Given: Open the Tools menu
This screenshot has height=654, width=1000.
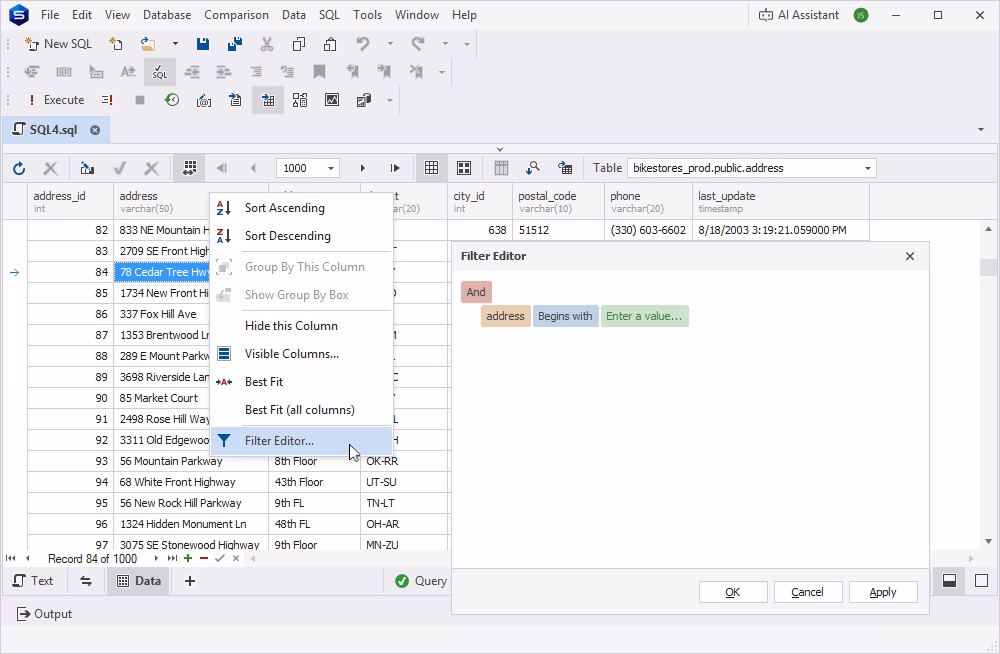Looking at the screenshot, I should 367,15.
